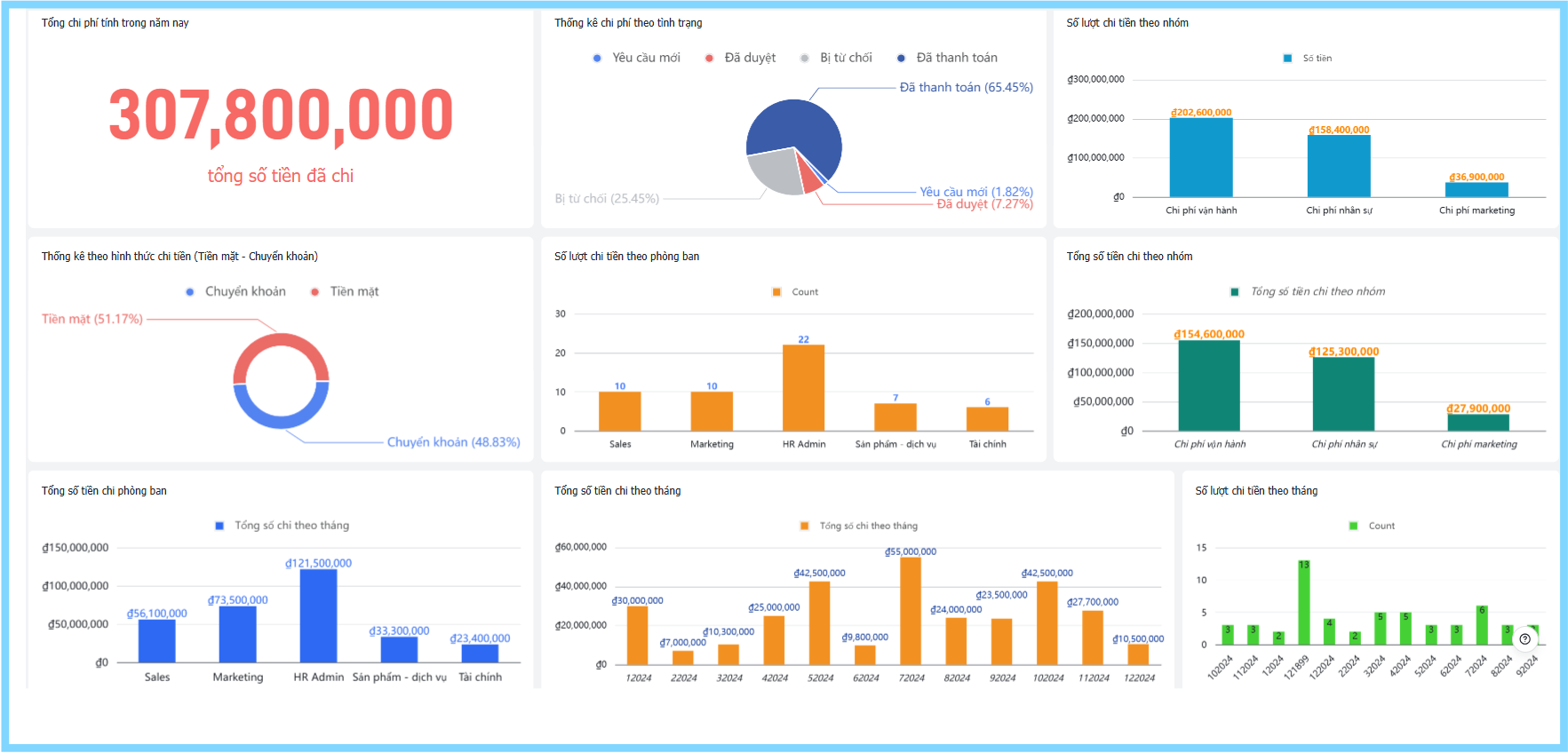Click the đ55,000,000 bar for 72024
Viewport: 1568px width, 753px height.
pos(911,611)
